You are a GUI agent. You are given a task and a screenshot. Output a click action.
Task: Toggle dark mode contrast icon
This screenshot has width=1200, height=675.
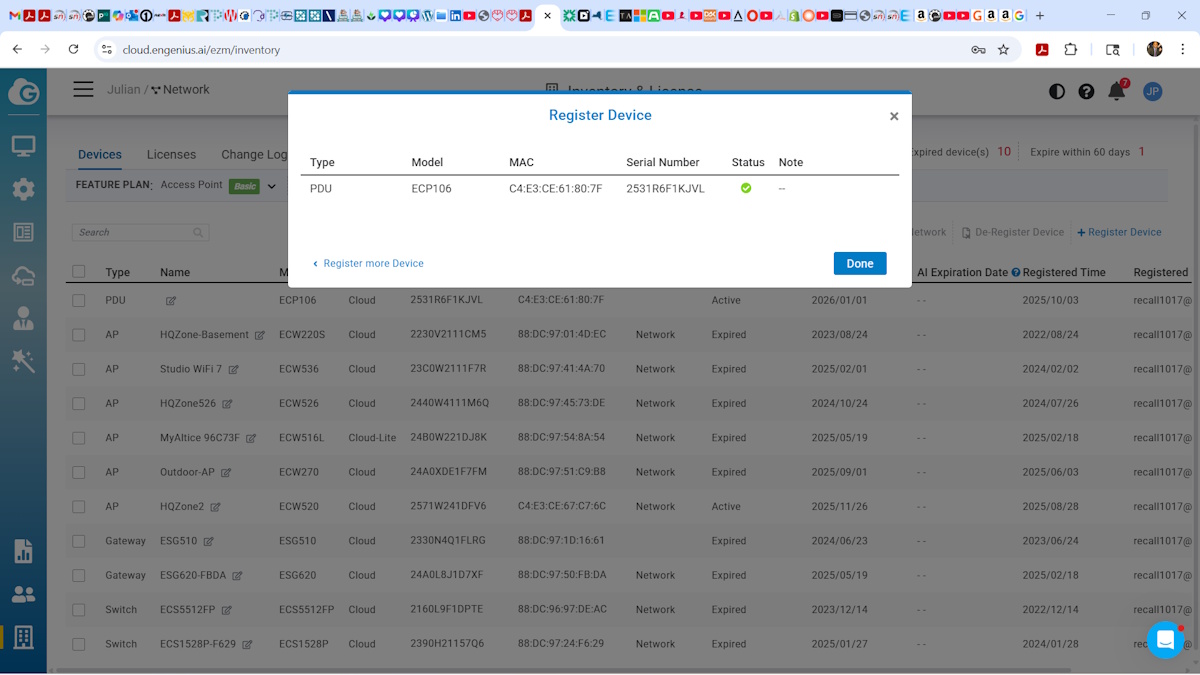(1057, 92)
